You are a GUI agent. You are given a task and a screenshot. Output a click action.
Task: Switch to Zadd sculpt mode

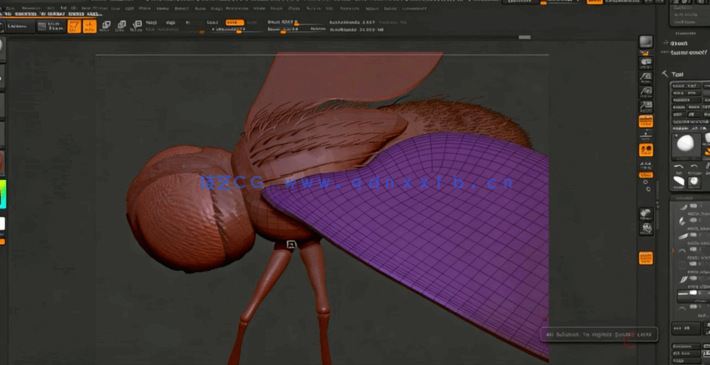click(212, 23)
